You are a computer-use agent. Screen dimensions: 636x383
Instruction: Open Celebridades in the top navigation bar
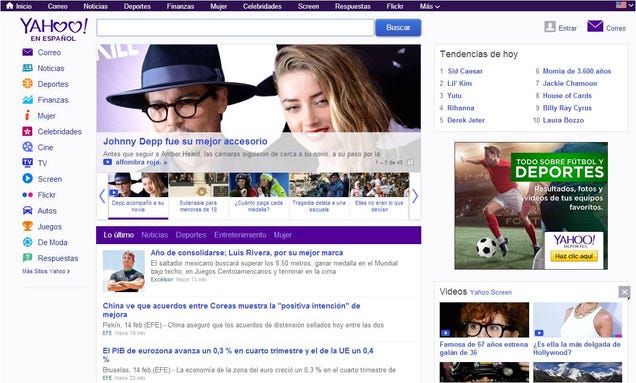[x=262, y=6]
